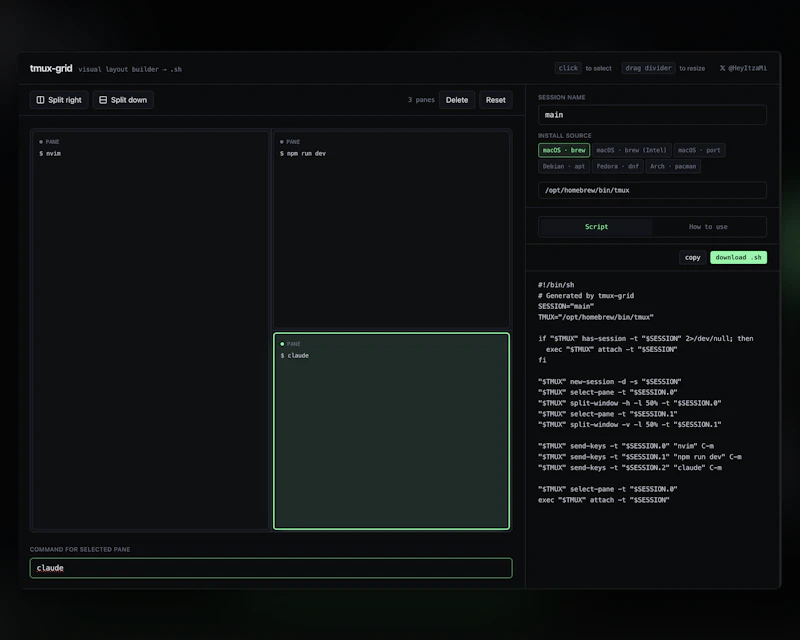Select the claude pane

391,431
